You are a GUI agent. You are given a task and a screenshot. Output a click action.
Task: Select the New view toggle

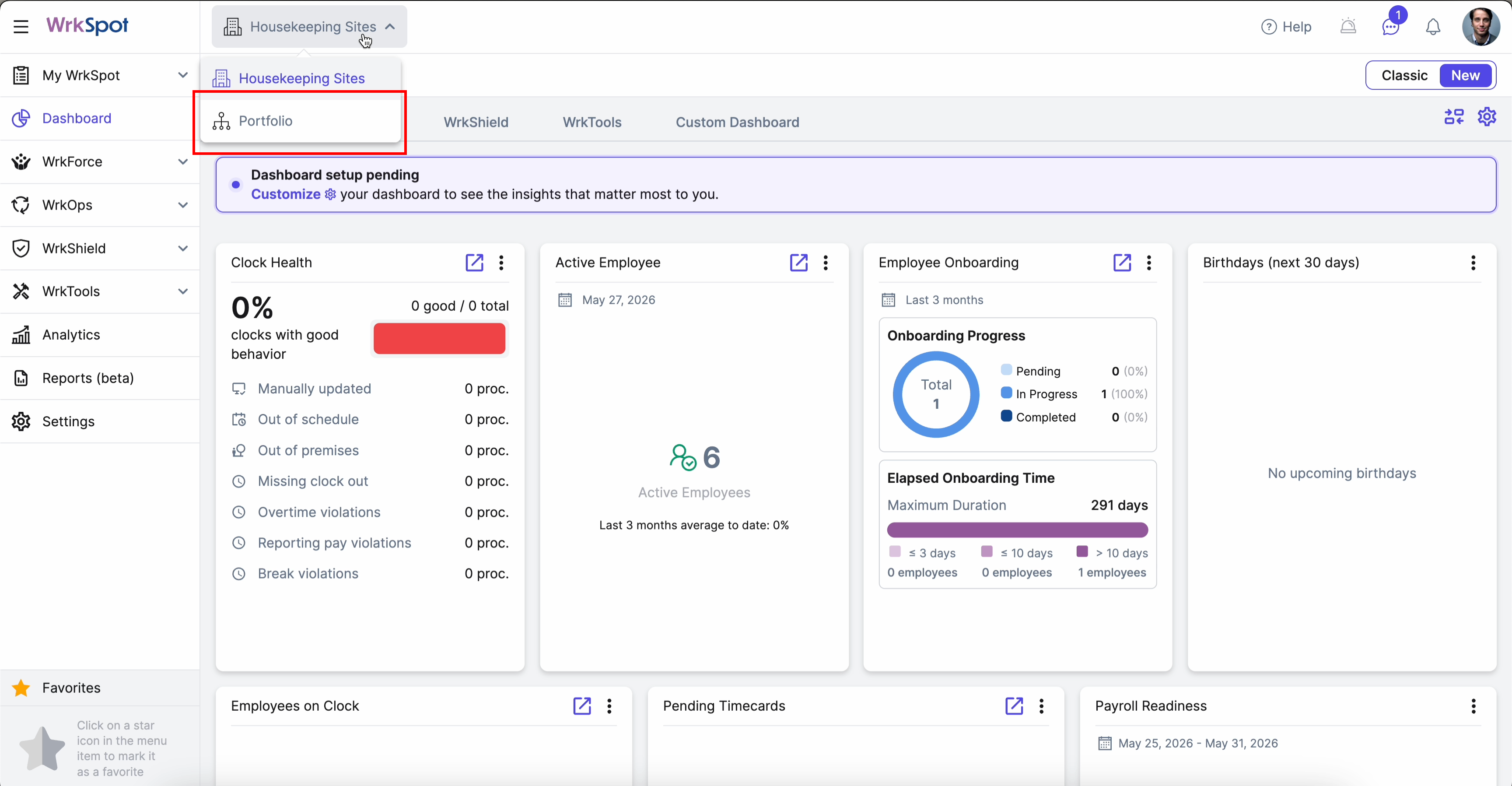pos(1465,75)
